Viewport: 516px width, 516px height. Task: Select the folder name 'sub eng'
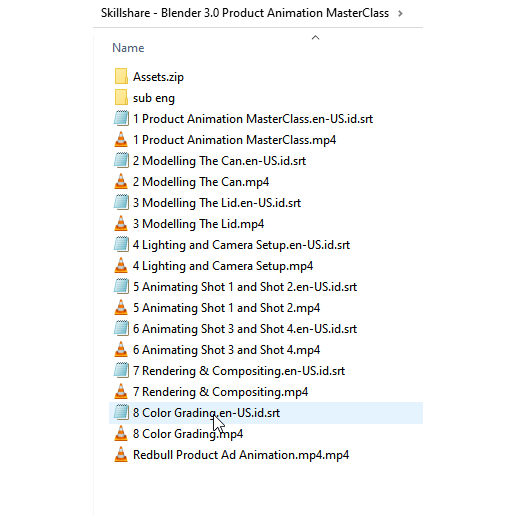(154, 98)
